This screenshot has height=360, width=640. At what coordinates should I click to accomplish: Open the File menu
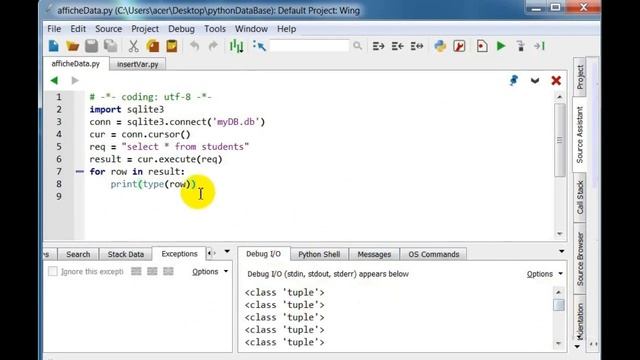tap(54, 29)
